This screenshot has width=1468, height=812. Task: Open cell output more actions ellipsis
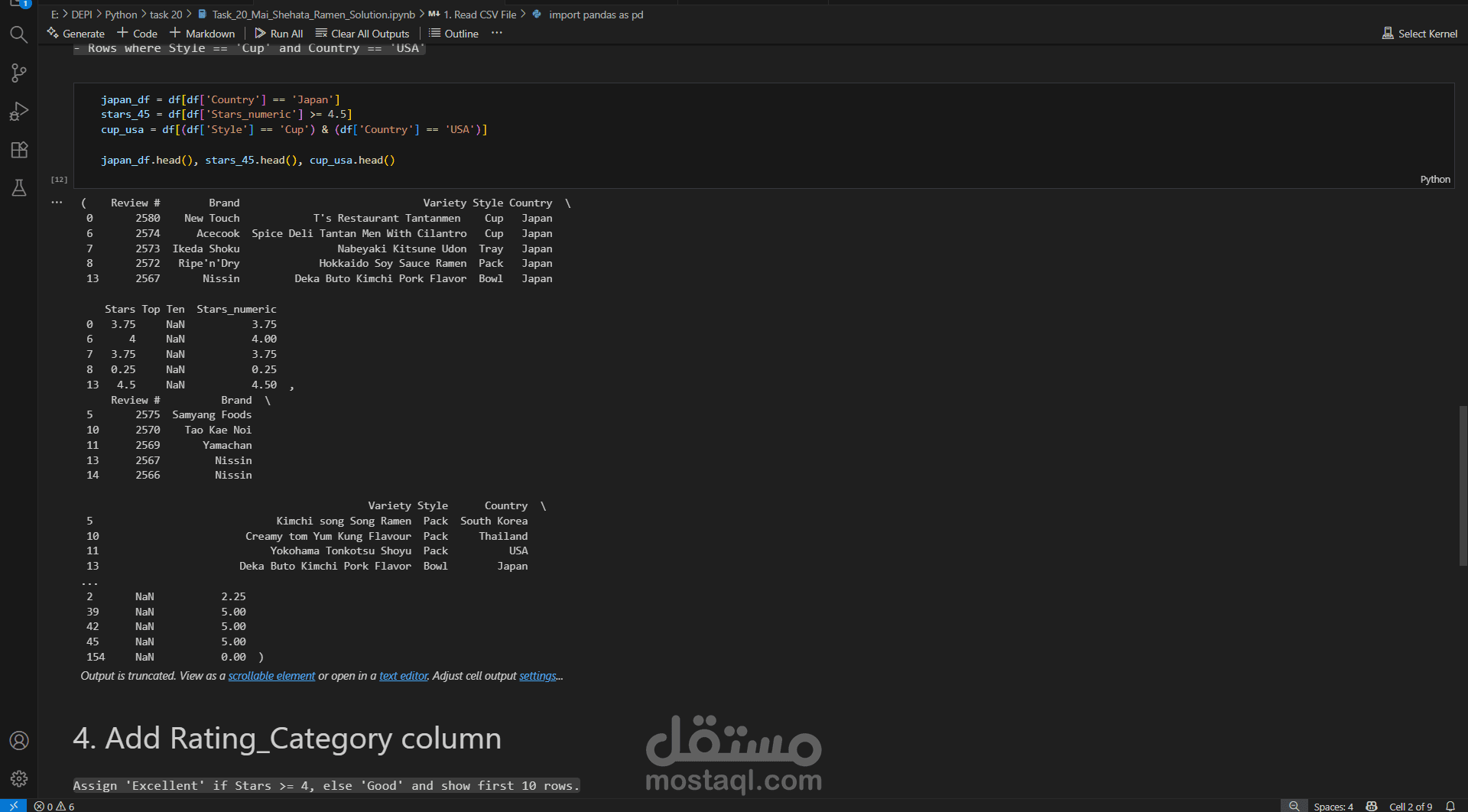57,203
